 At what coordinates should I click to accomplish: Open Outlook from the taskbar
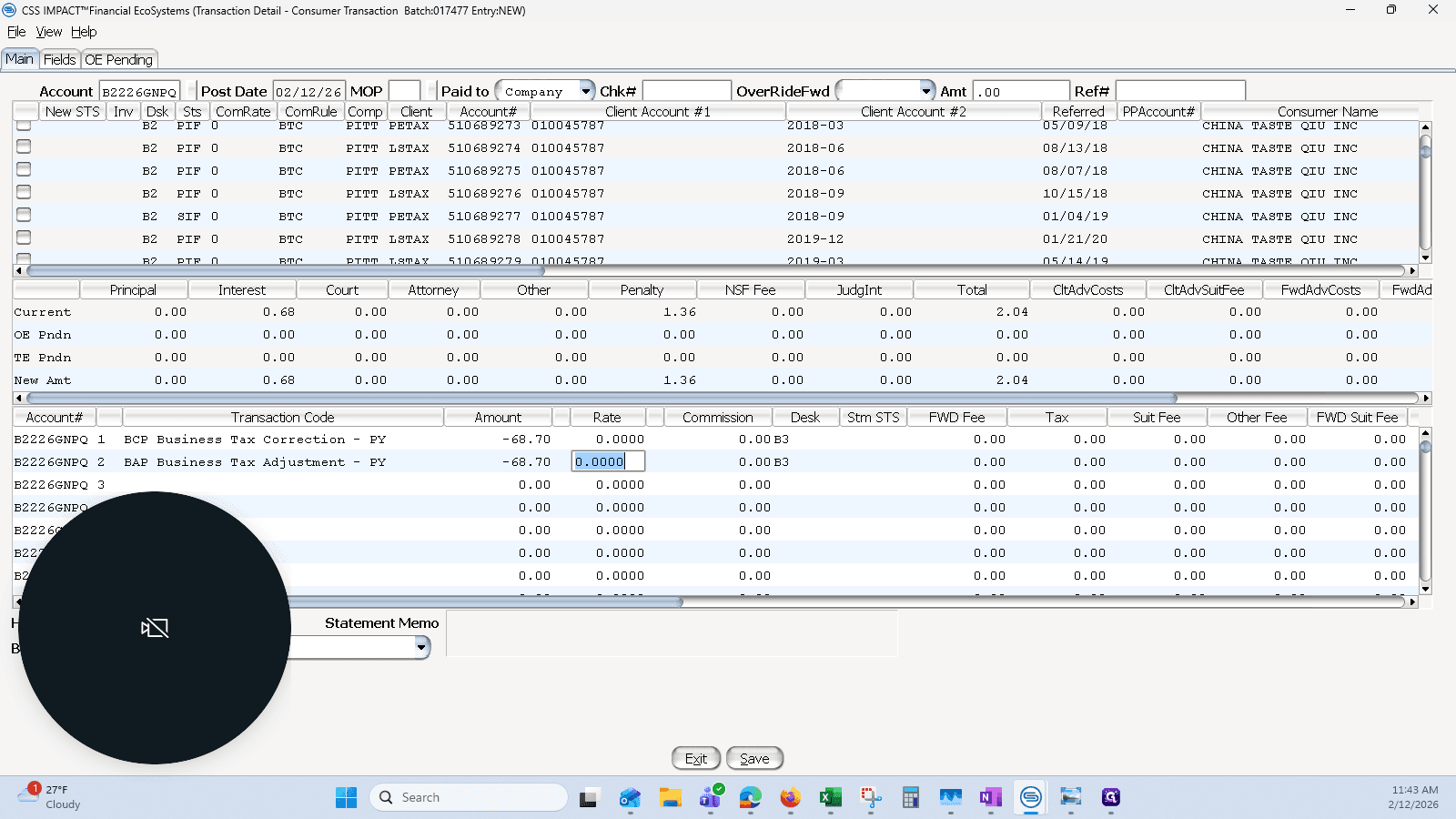point(630,798)
